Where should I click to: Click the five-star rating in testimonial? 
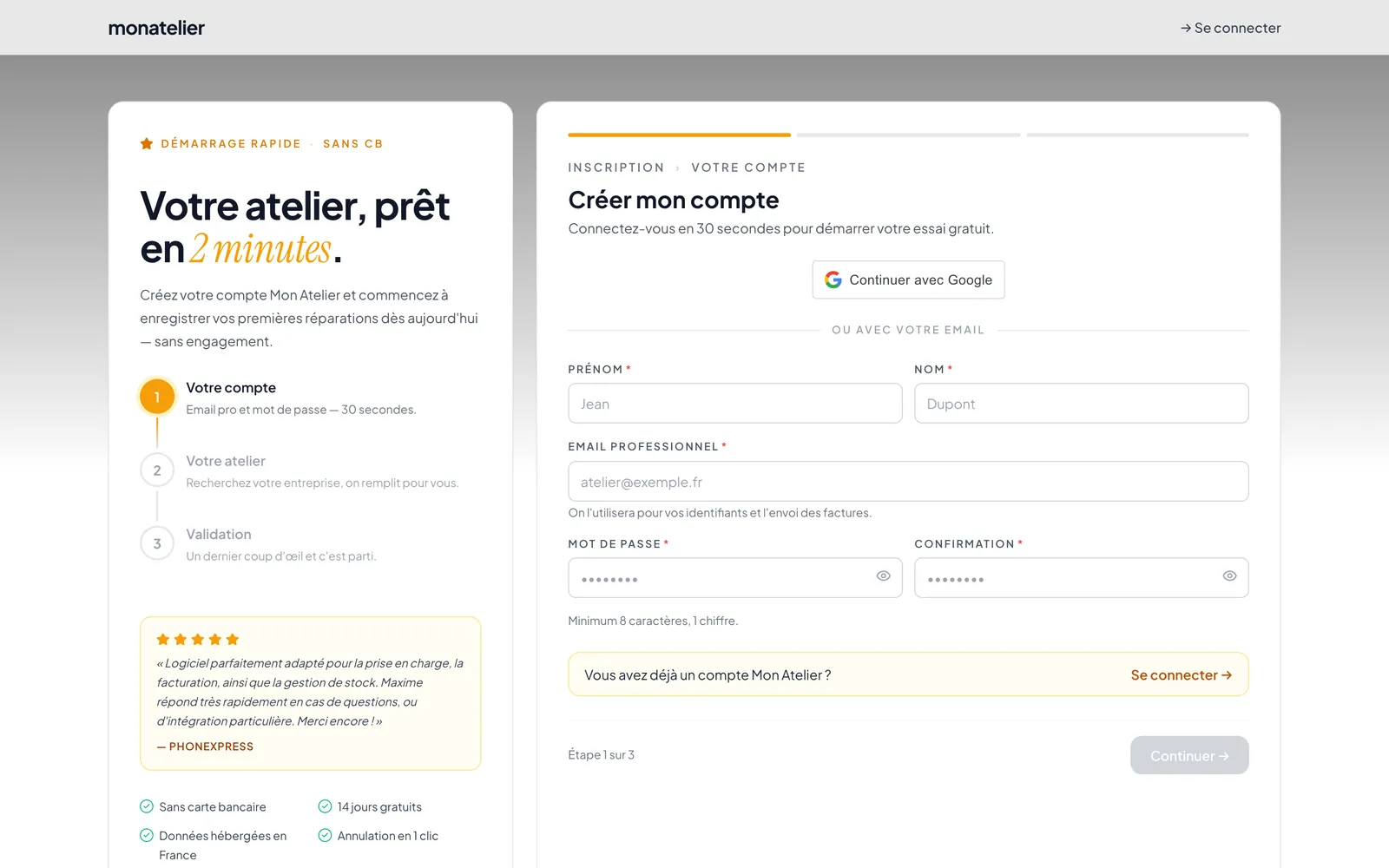(x=198, y=640)
